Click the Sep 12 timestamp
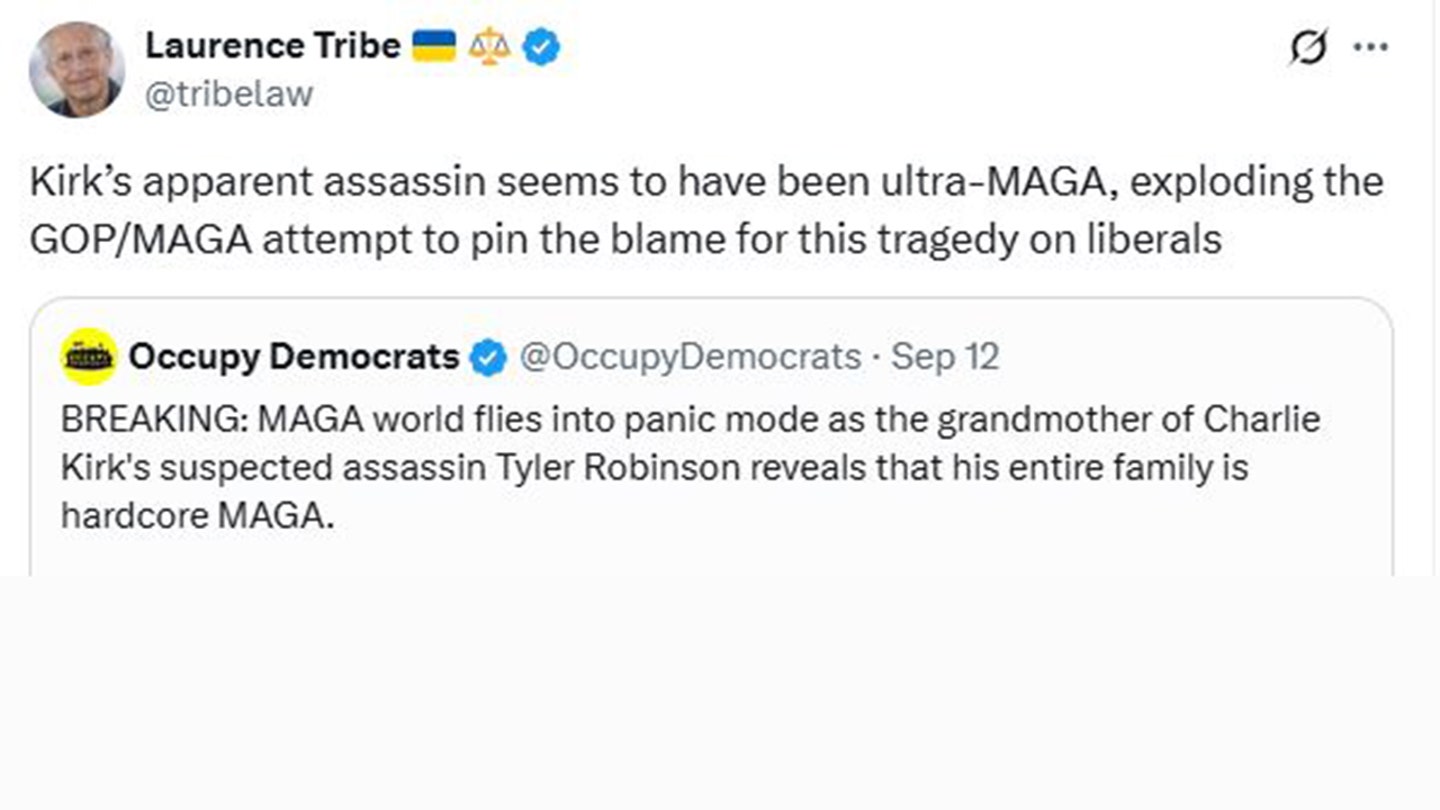Screen dimensions: 1440x810 click(x=945, y=357)
